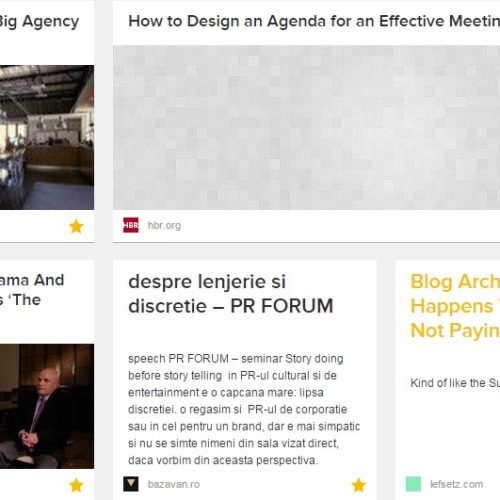Image resolution: width=500 pixels, height=500 pixels.
Task: Click the bazavan.ro black favicon icon
Action: [x=131, y=484]
